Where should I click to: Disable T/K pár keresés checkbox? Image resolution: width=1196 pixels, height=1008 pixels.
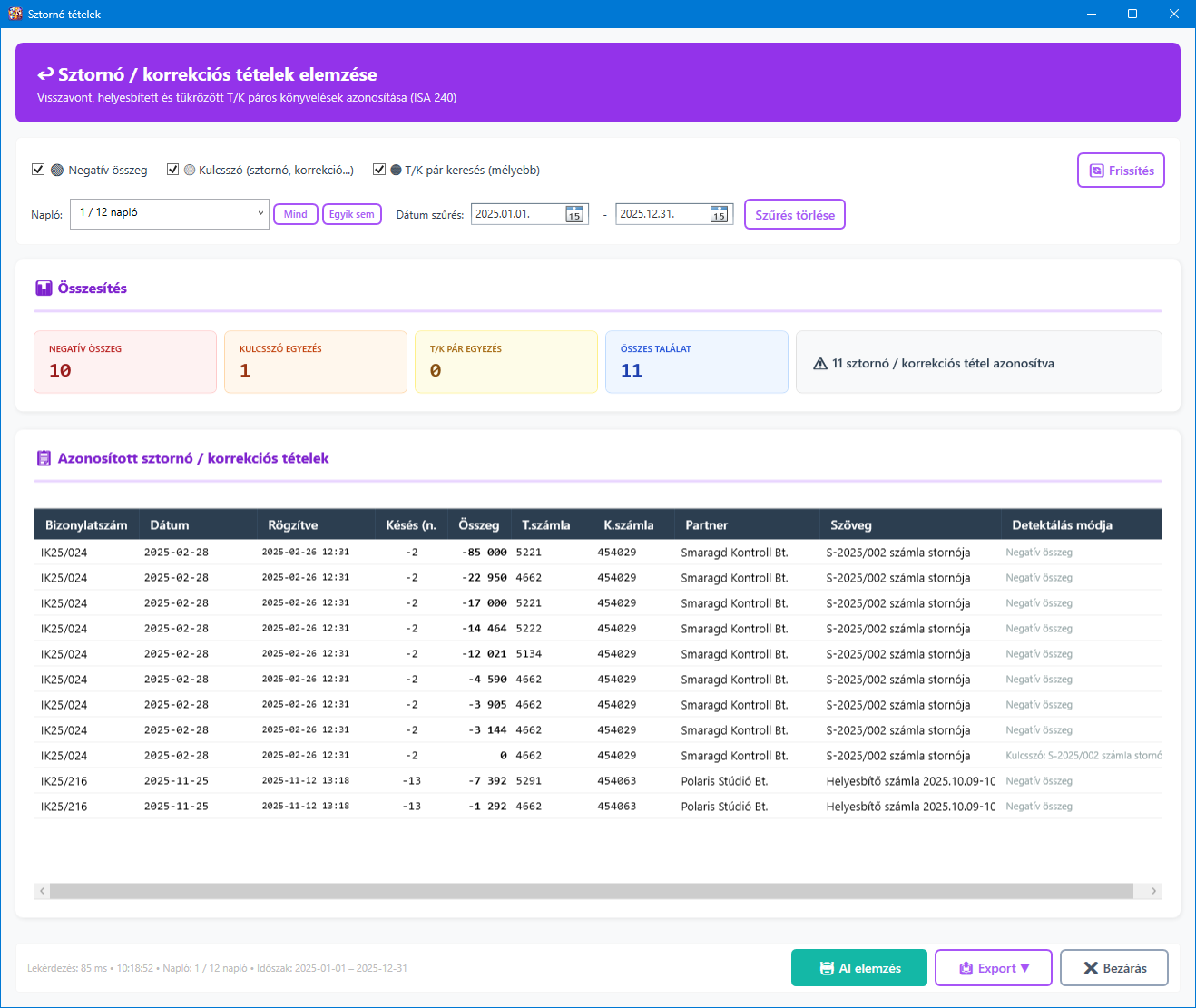pos(379,170)
